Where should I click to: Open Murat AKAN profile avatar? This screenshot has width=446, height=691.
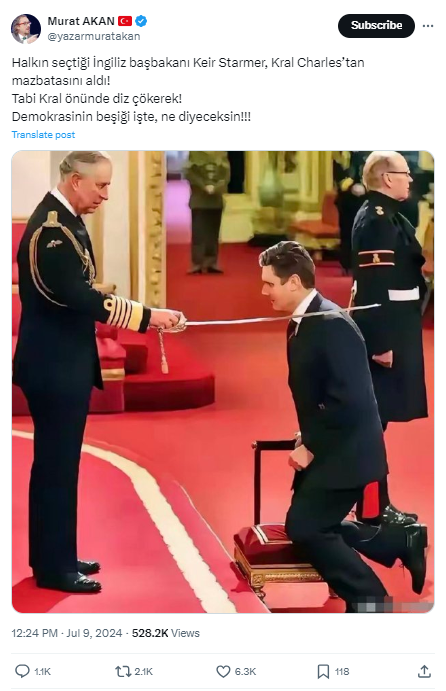tap(26, 28)
